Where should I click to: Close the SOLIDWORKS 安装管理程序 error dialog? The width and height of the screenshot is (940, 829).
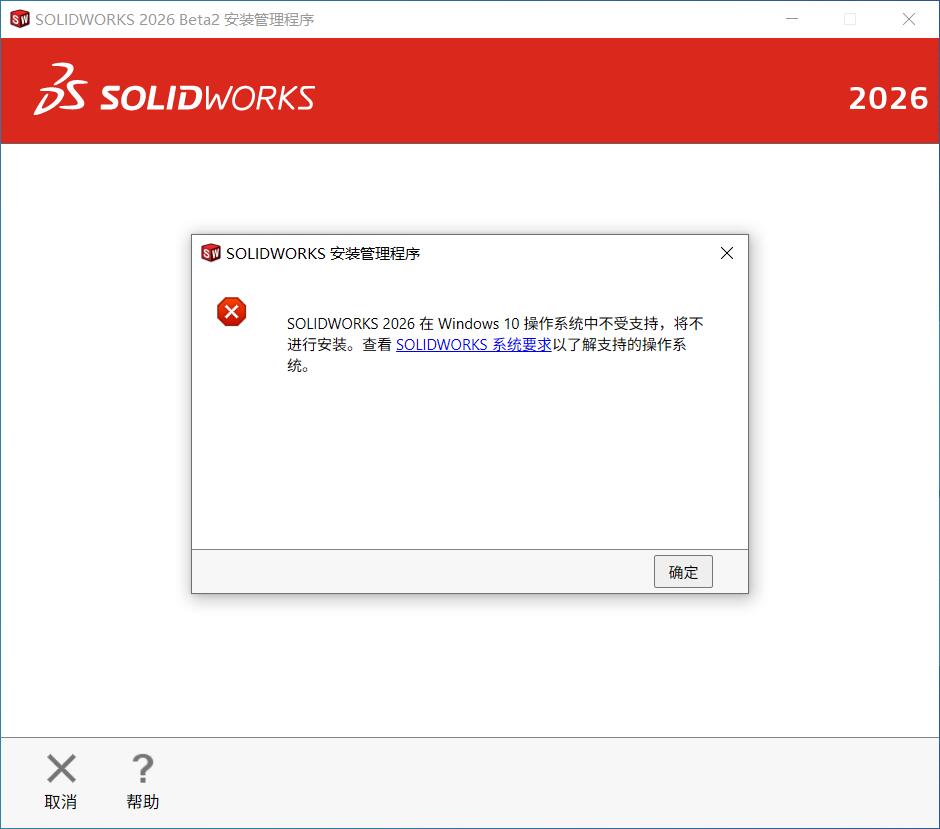click(727, 253)
